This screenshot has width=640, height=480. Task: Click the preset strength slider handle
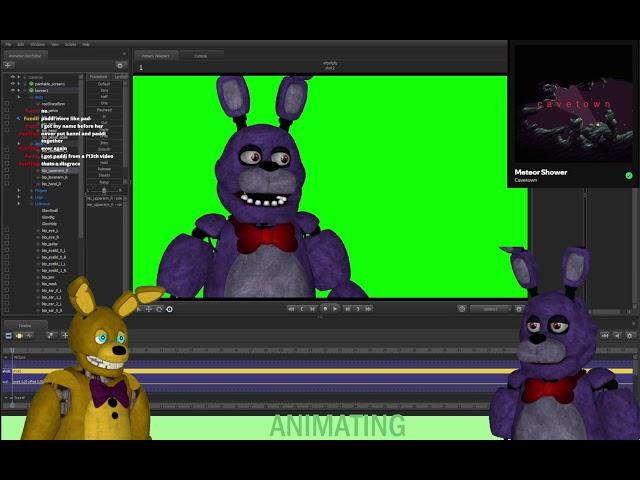104,191
